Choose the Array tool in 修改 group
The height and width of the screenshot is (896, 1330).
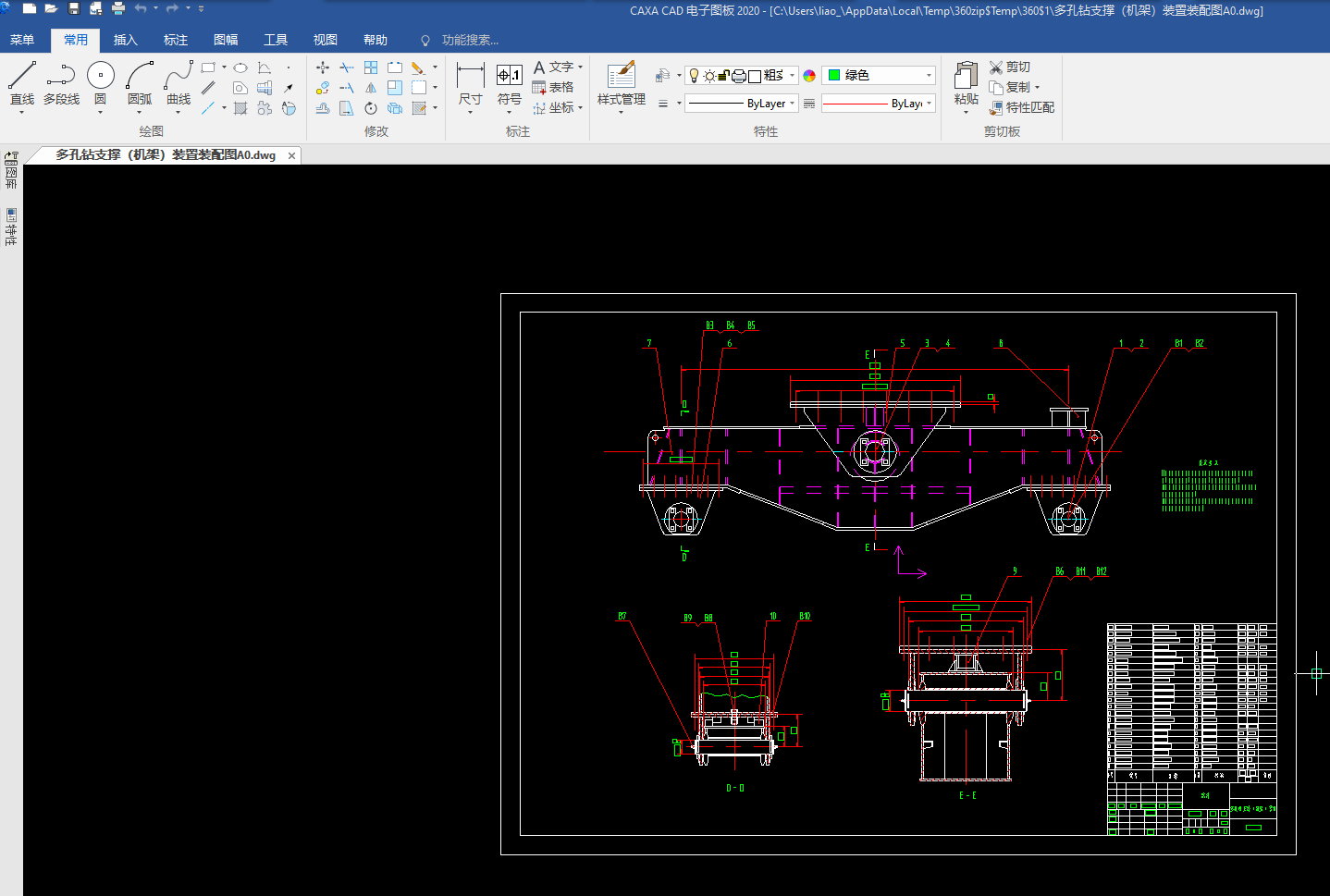[371, 68]
